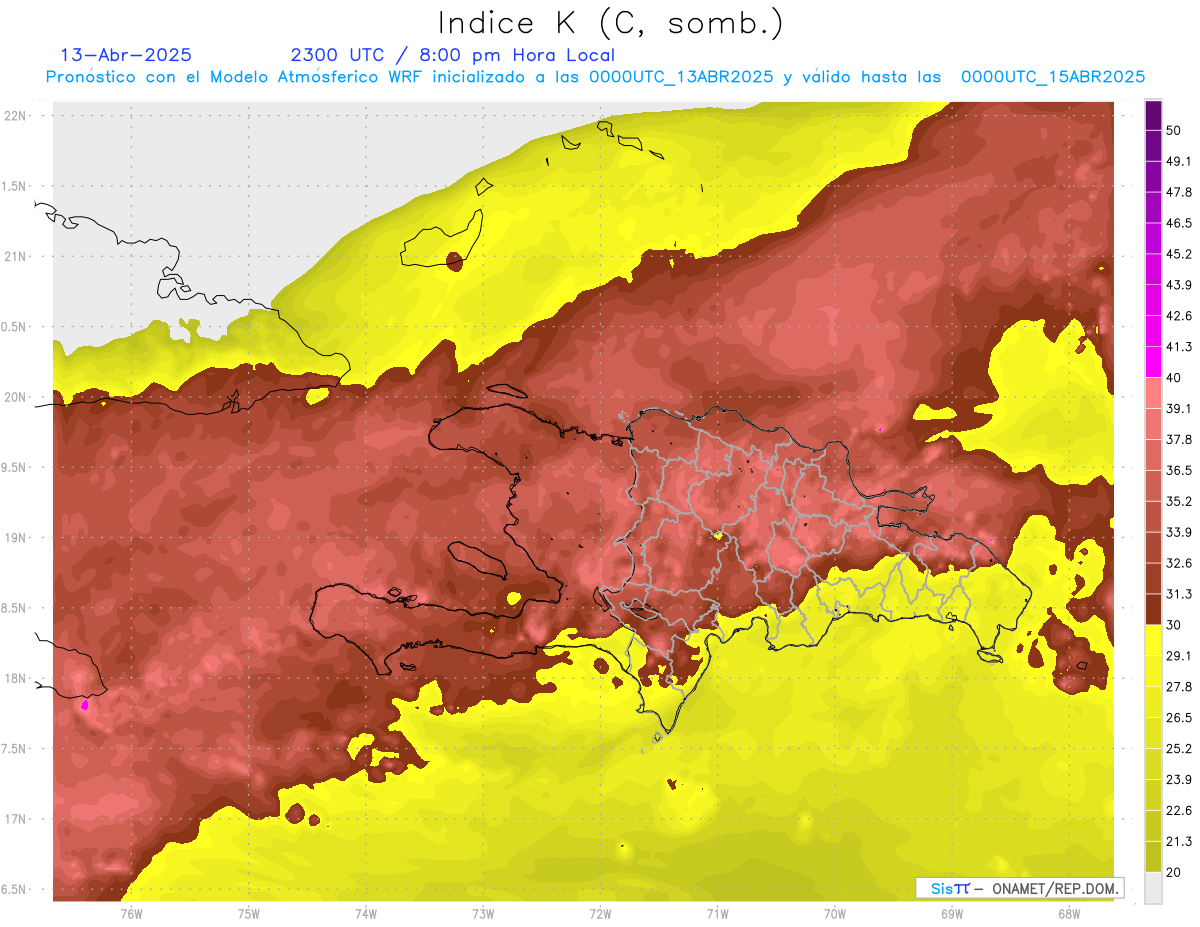Click the '21.3' colorbar value
This screenshot has height=927, width=1200.
tap(1179, 842)
